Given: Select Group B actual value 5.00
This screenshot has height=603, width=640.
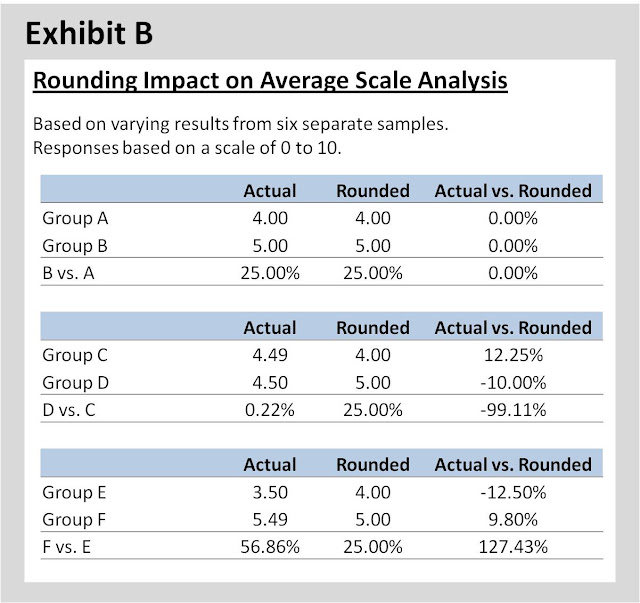Looking at the screenshot, I should [x=270, y=246].
